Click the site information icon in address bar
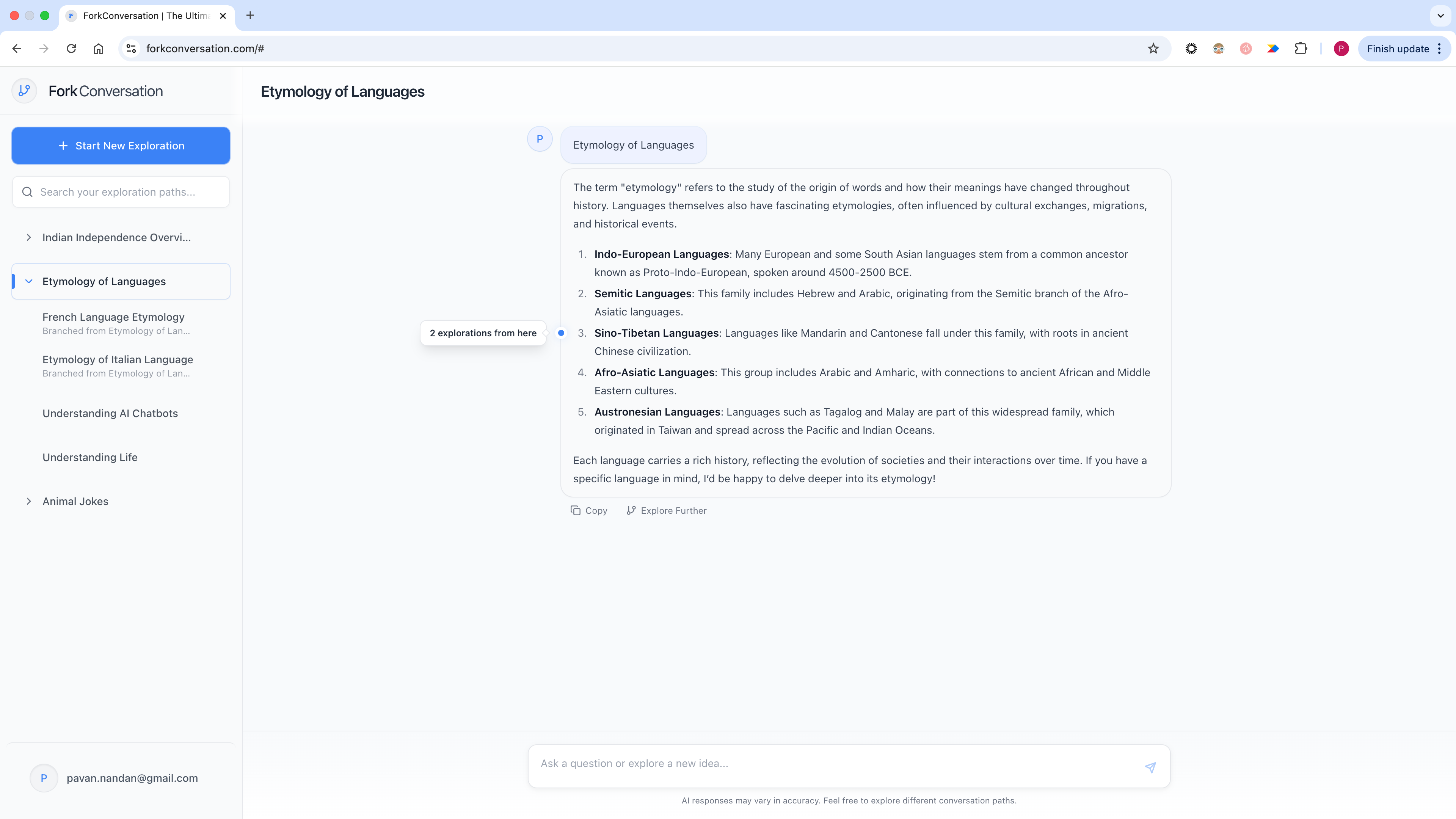The width and height of the screenshot is (1456, 819). 131,49
